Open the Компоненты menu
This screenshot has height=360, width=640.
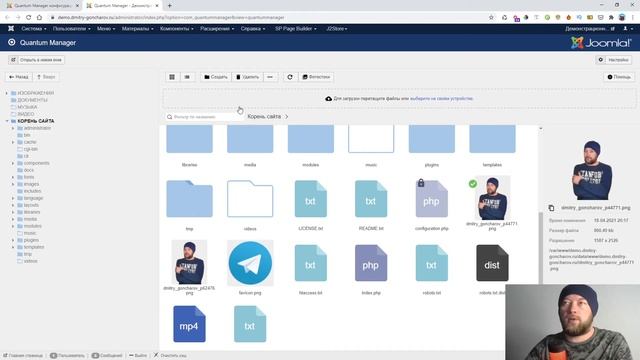pyautogui.click(x=177, y=29)
